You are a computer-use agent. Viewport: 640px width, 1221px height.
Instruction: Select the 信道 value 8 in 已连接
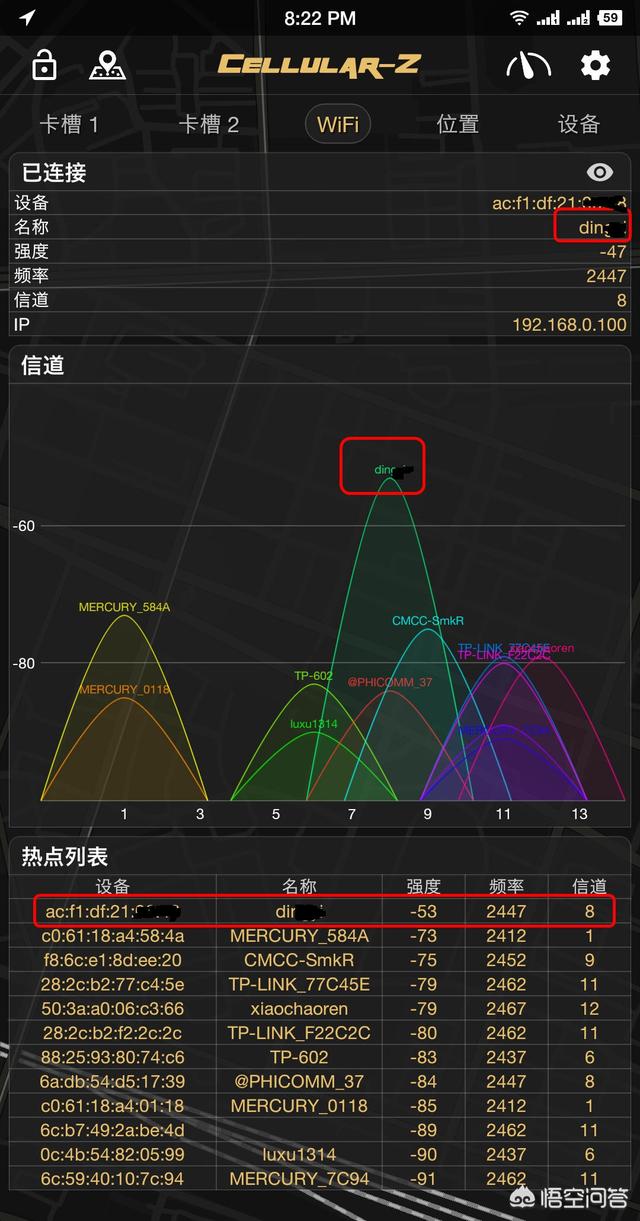pos(621,300)
